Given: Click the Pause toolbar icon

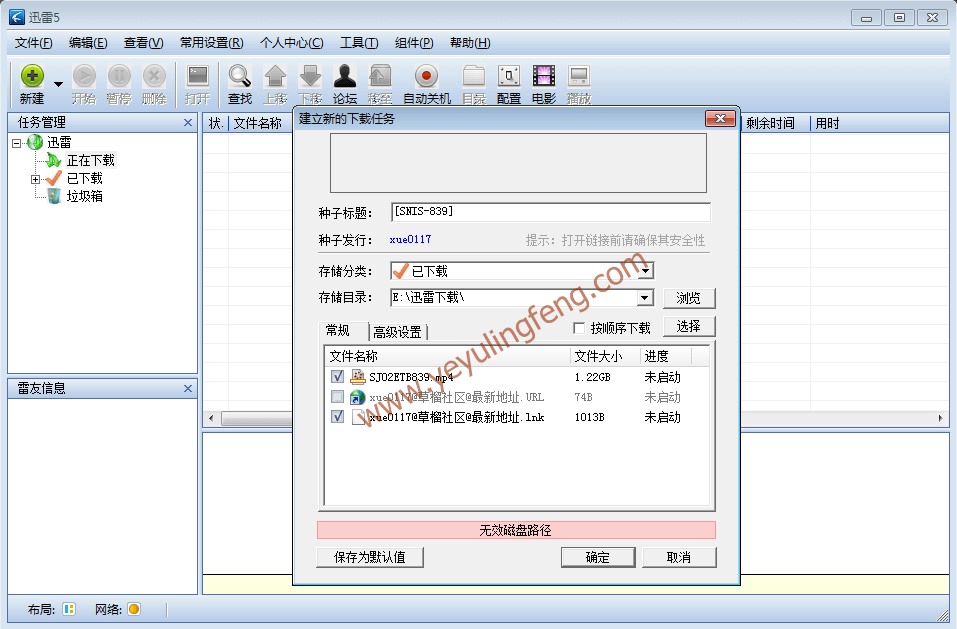Looking at the screenshot, I should (119, 76).
